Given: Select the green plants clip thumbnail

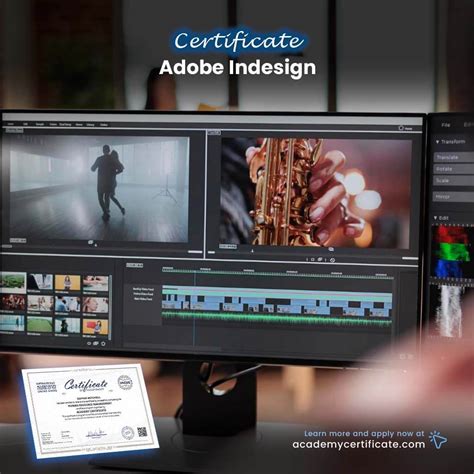Looking at the screenshot, I should coord(13,282).
